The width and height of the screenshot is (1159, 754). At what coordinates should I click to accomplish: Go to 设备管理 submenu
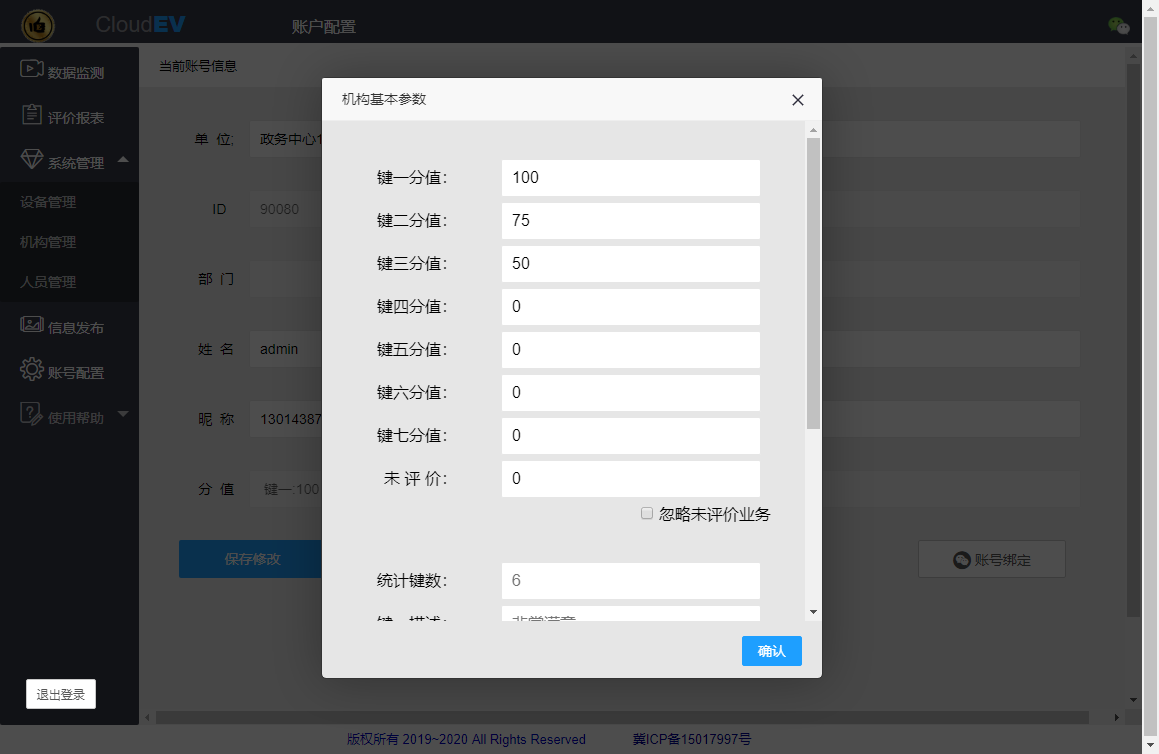click(48, 202)
